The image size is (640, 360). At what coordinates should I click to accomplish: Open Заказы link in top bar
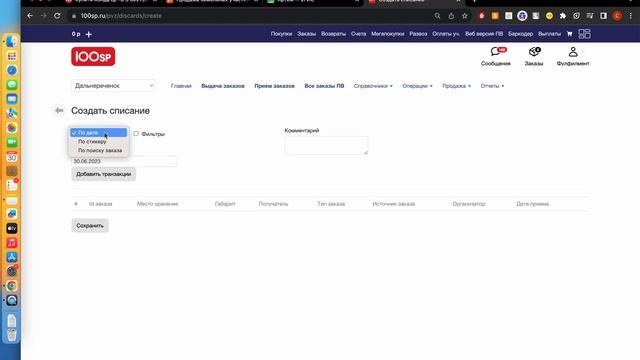(x=307, y=34)
